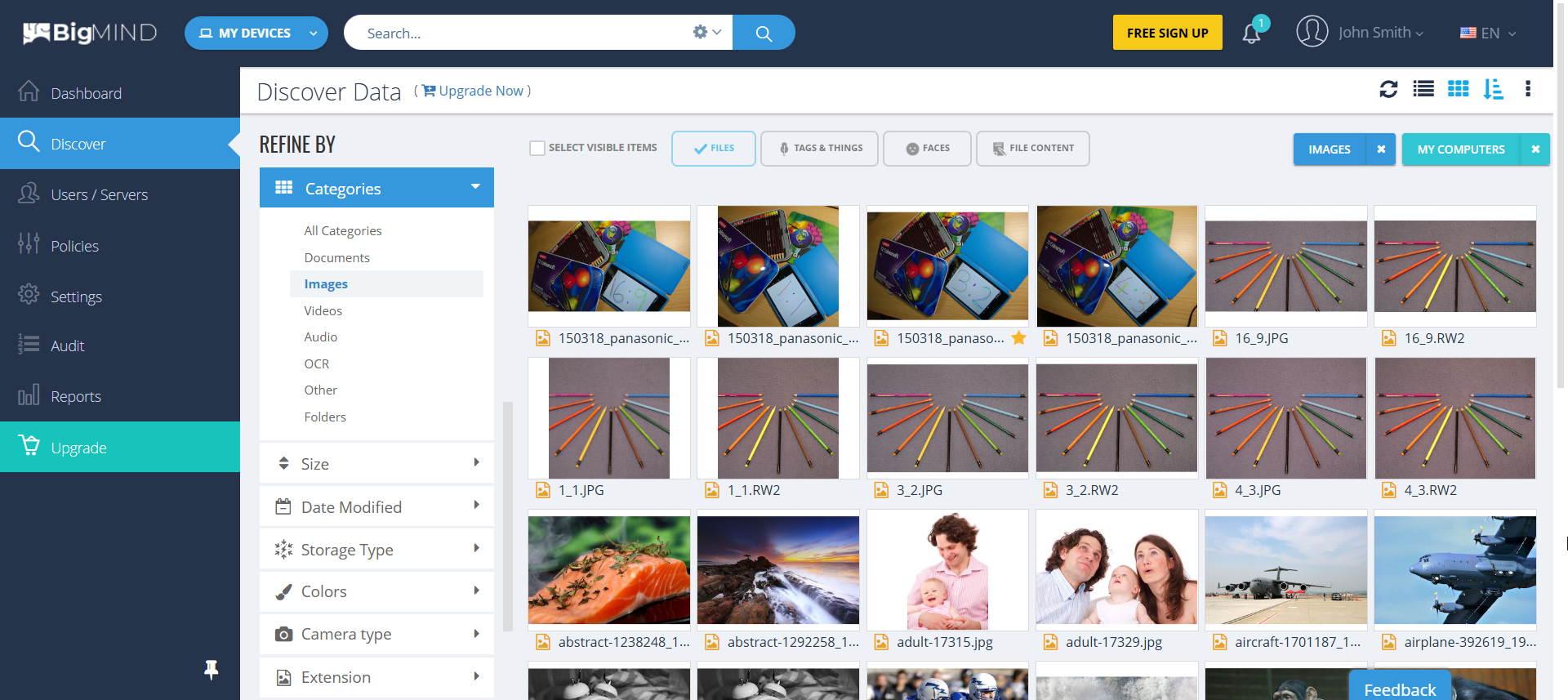Click the BigMIND logo
Image resolution: width=1568 pixels, height=700 pixels.
point(90,33)
